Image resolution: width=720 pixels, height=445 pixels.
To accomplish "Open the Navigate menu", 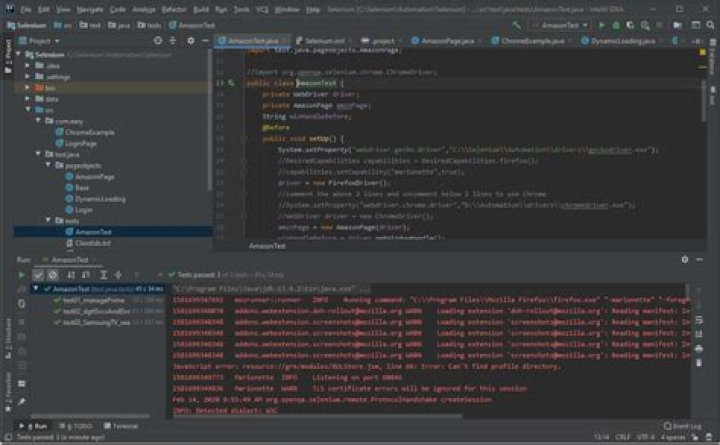I will point(90,9).
